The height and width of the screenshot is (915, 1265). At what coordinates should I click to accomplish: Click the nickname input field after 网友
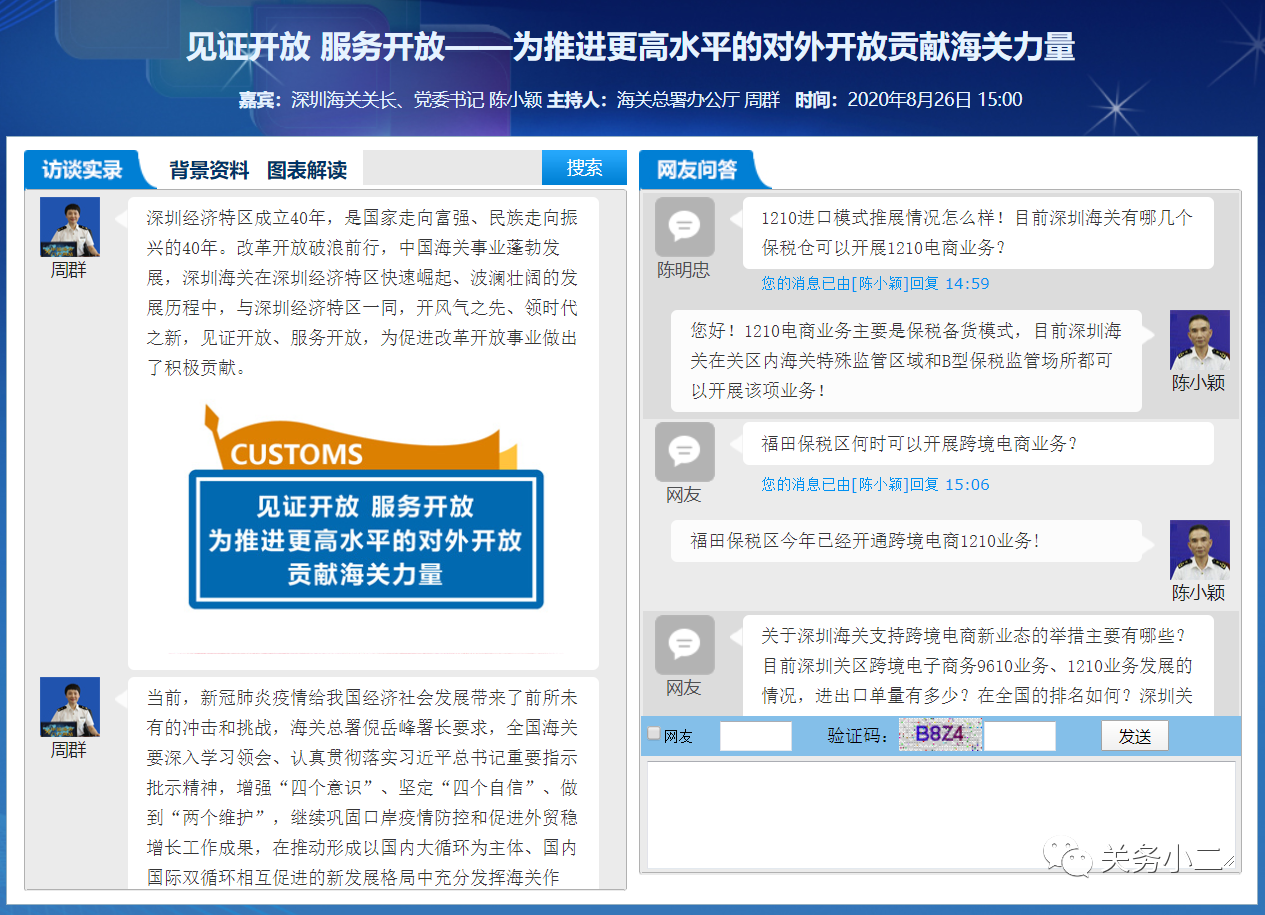tap(756, 736)
